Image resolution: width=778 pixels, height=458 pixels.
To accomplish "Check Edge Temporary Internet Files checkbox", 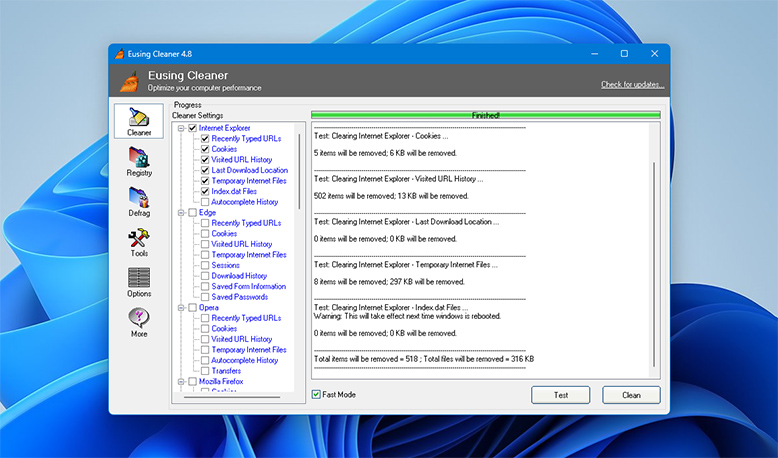I will [x=205, y=255].
